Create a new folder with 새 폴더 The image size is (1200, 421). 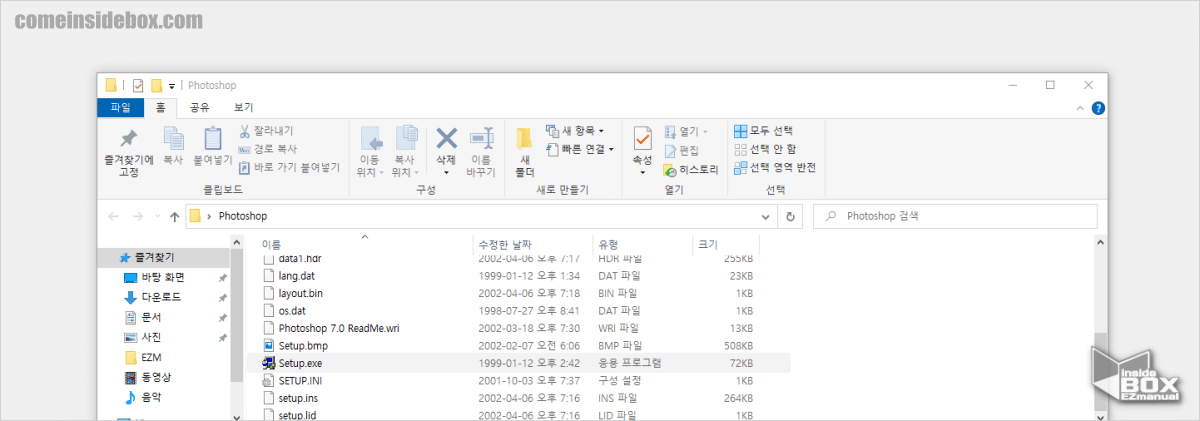525,152
